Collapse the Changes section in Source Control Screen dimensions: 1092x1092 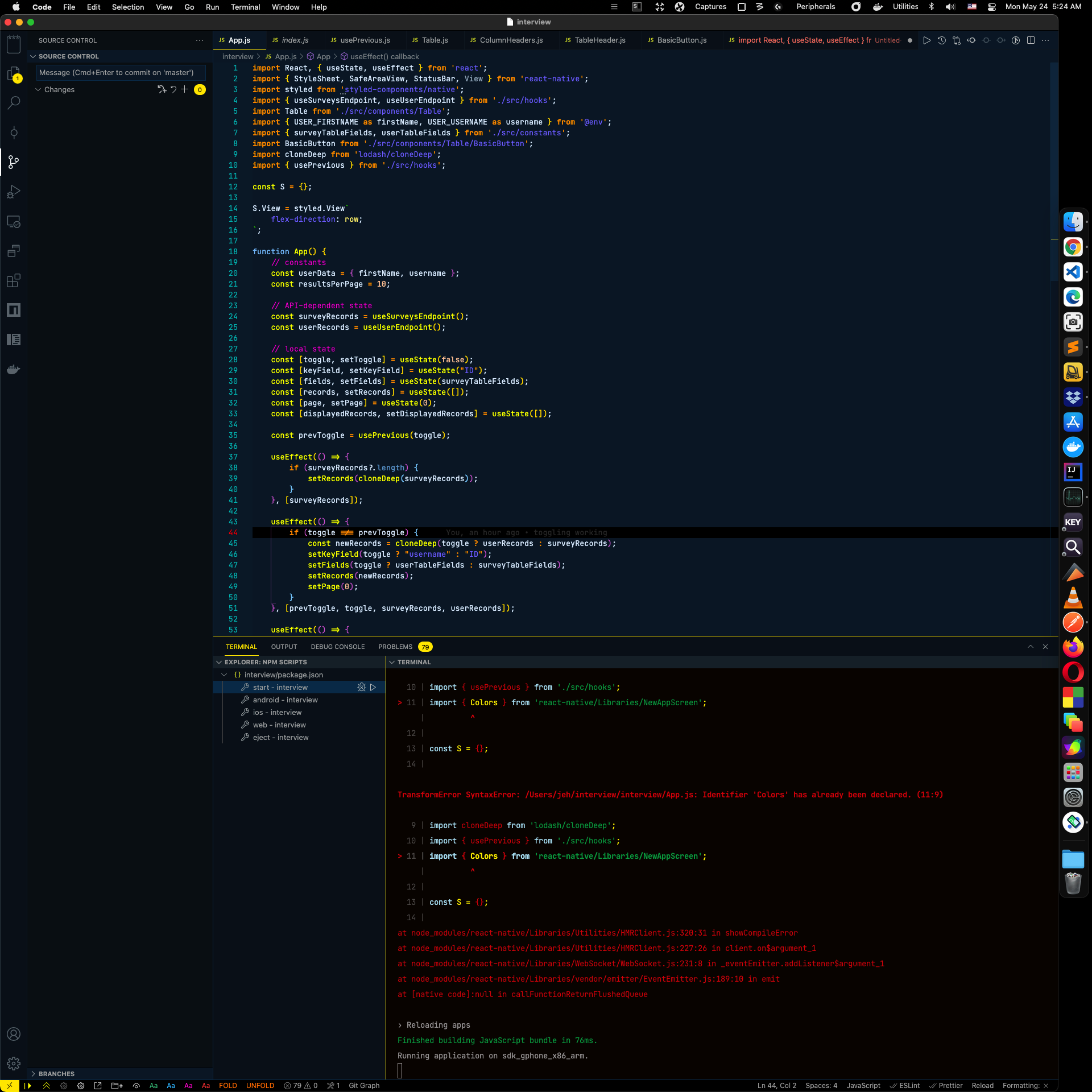pyautogui.click(x=39, y=89)
